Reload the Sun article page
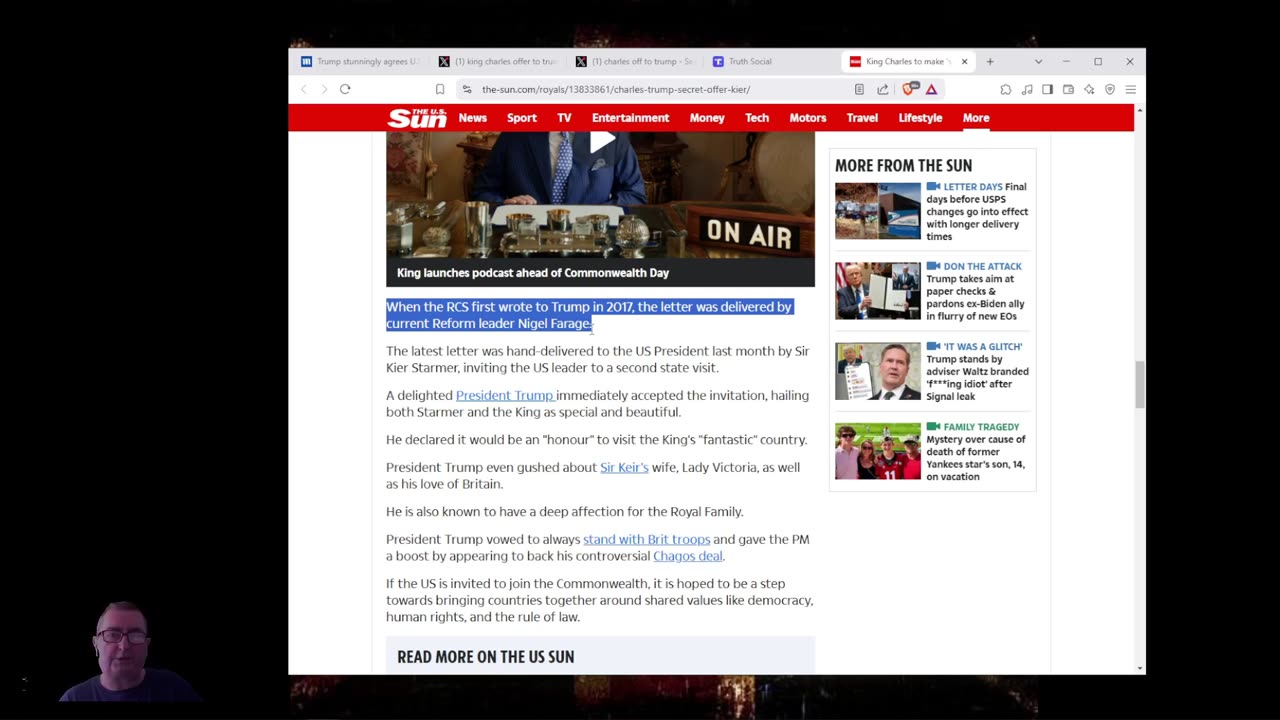 point(345,89)
